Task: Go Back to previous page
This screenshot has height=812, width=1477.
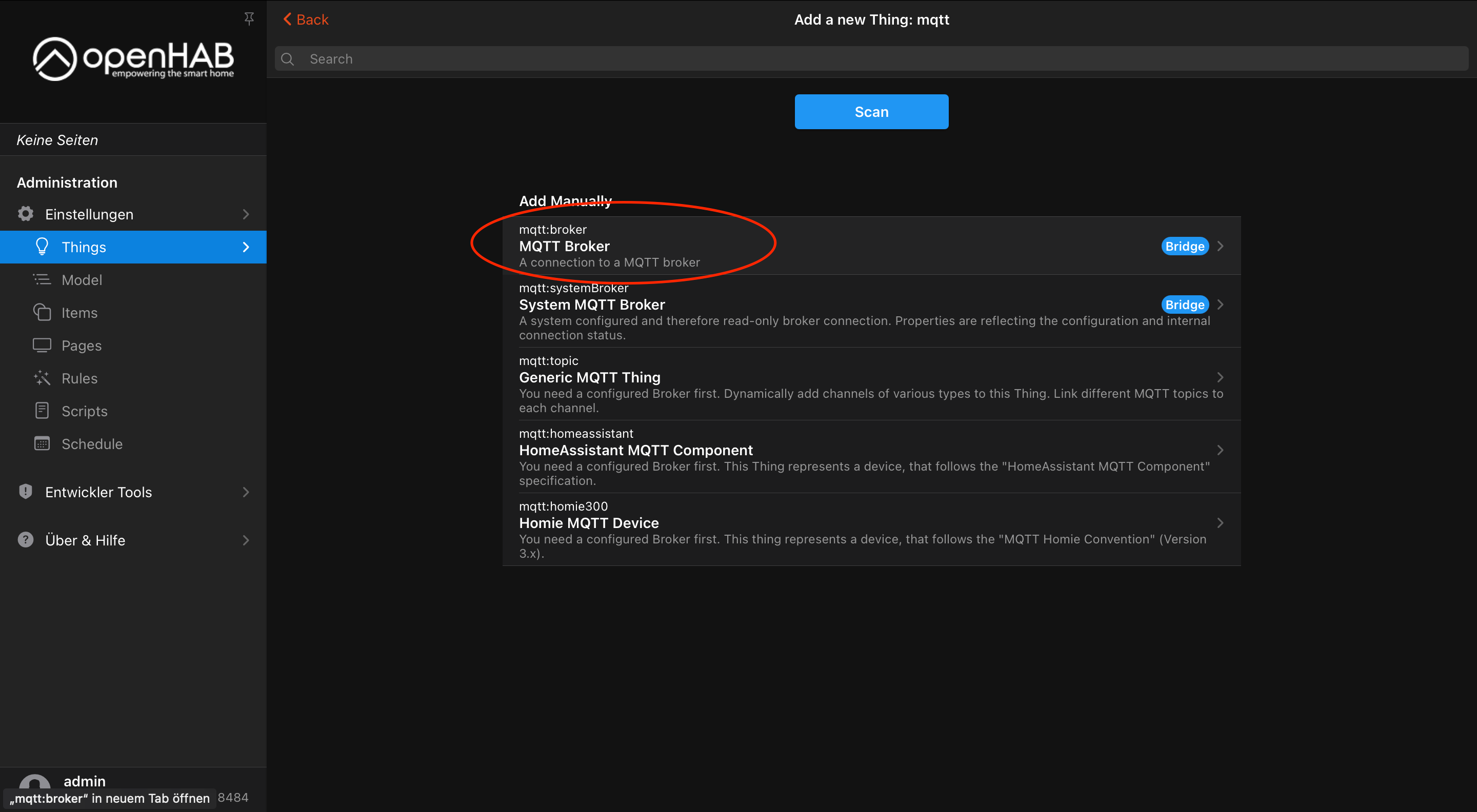Action: click(306, 19)
